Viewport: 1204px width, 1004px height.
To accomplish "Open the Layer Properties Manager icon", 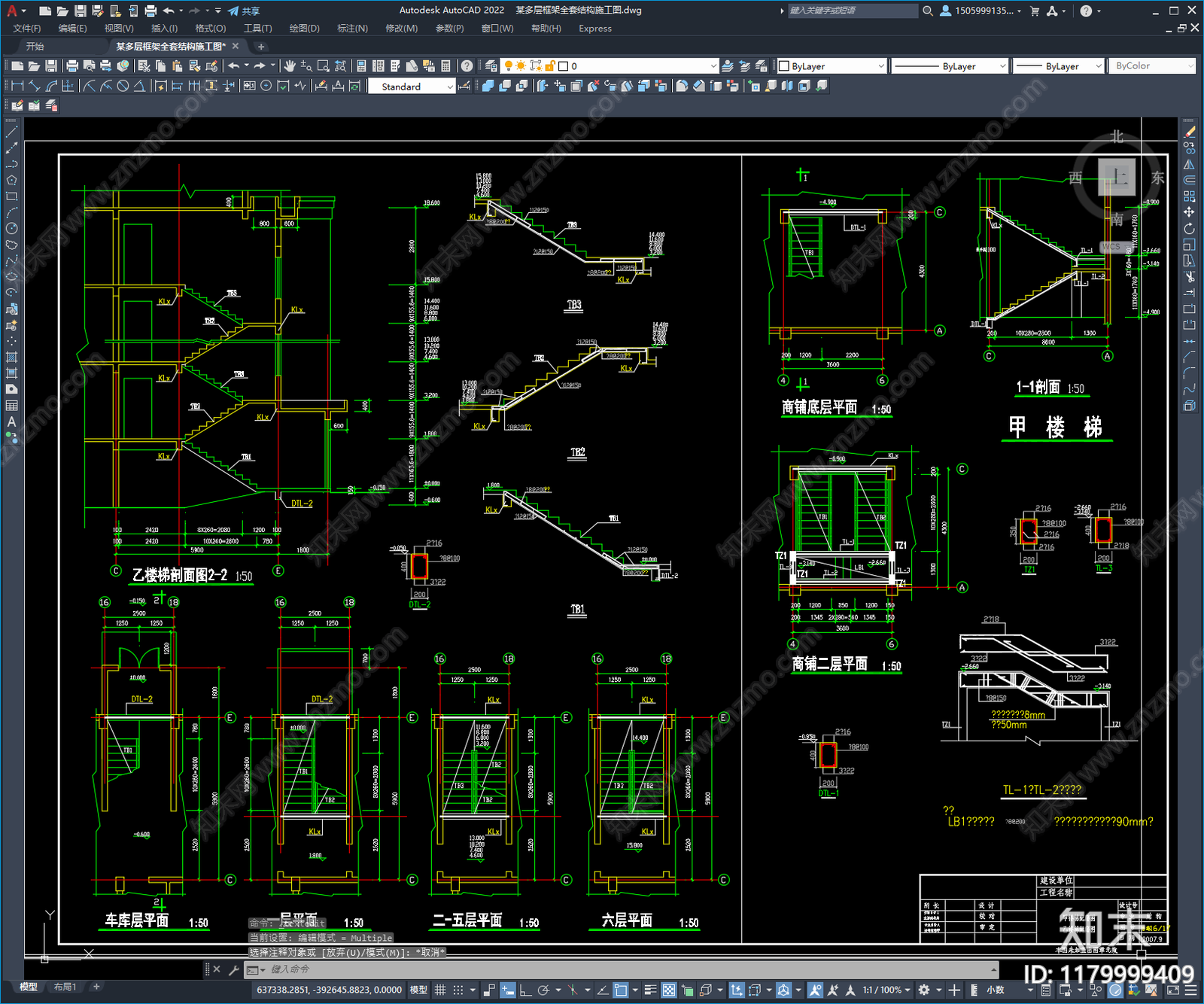I will [491, 66].
